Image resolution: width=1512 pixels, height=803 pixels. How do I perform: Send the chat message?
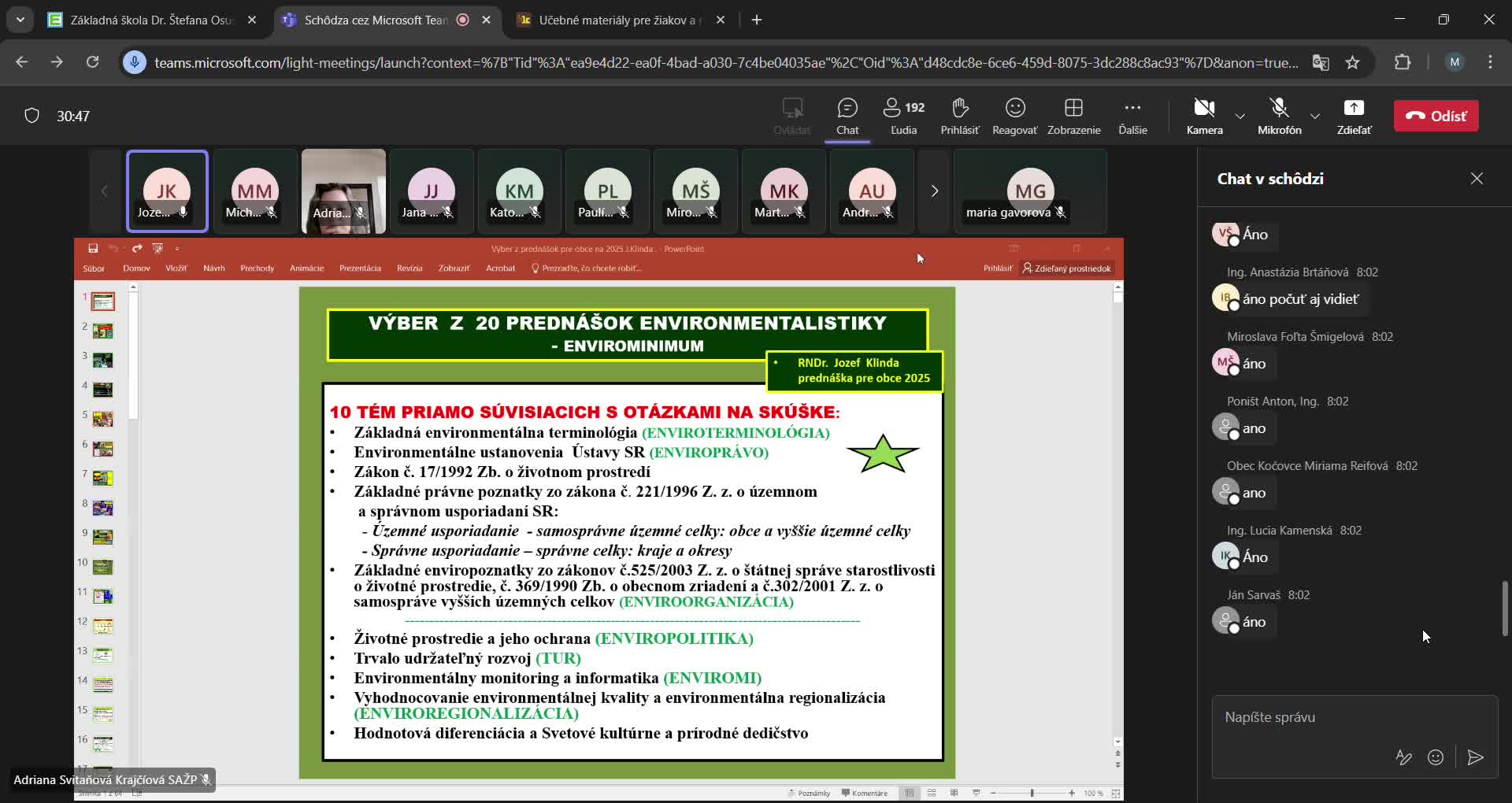(1475, 757)
